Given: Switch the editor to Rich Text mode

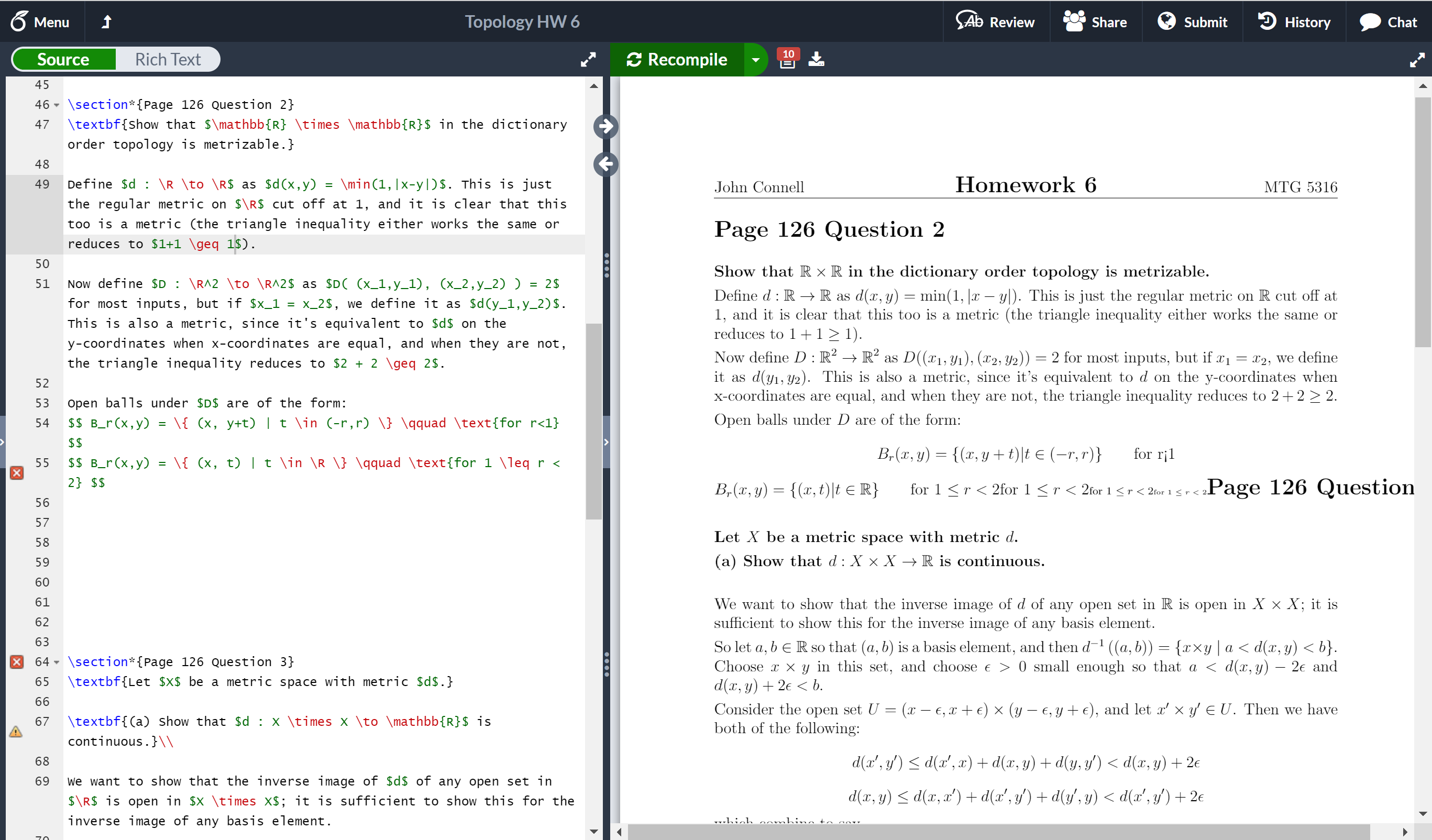Looking at the screenshot, I should click(167, 59).
